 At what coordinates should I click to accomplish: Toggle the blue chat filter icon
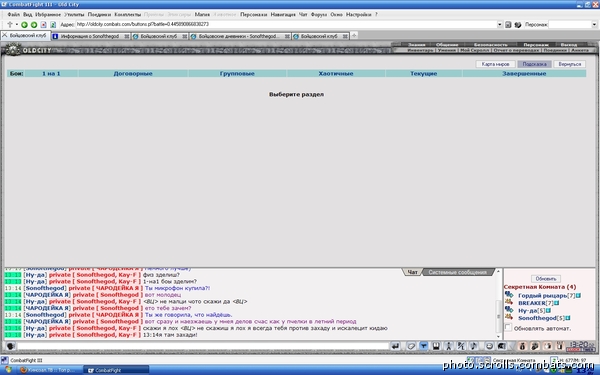point(424,346)
